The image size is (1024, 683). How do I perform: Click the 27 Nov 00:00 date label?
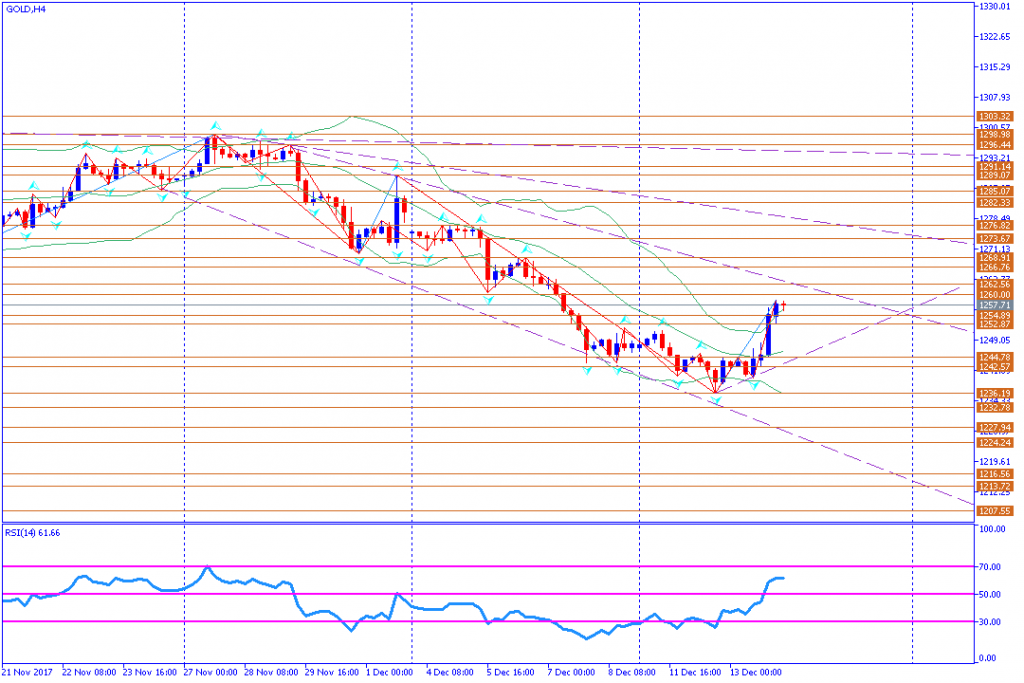(210, 673)
